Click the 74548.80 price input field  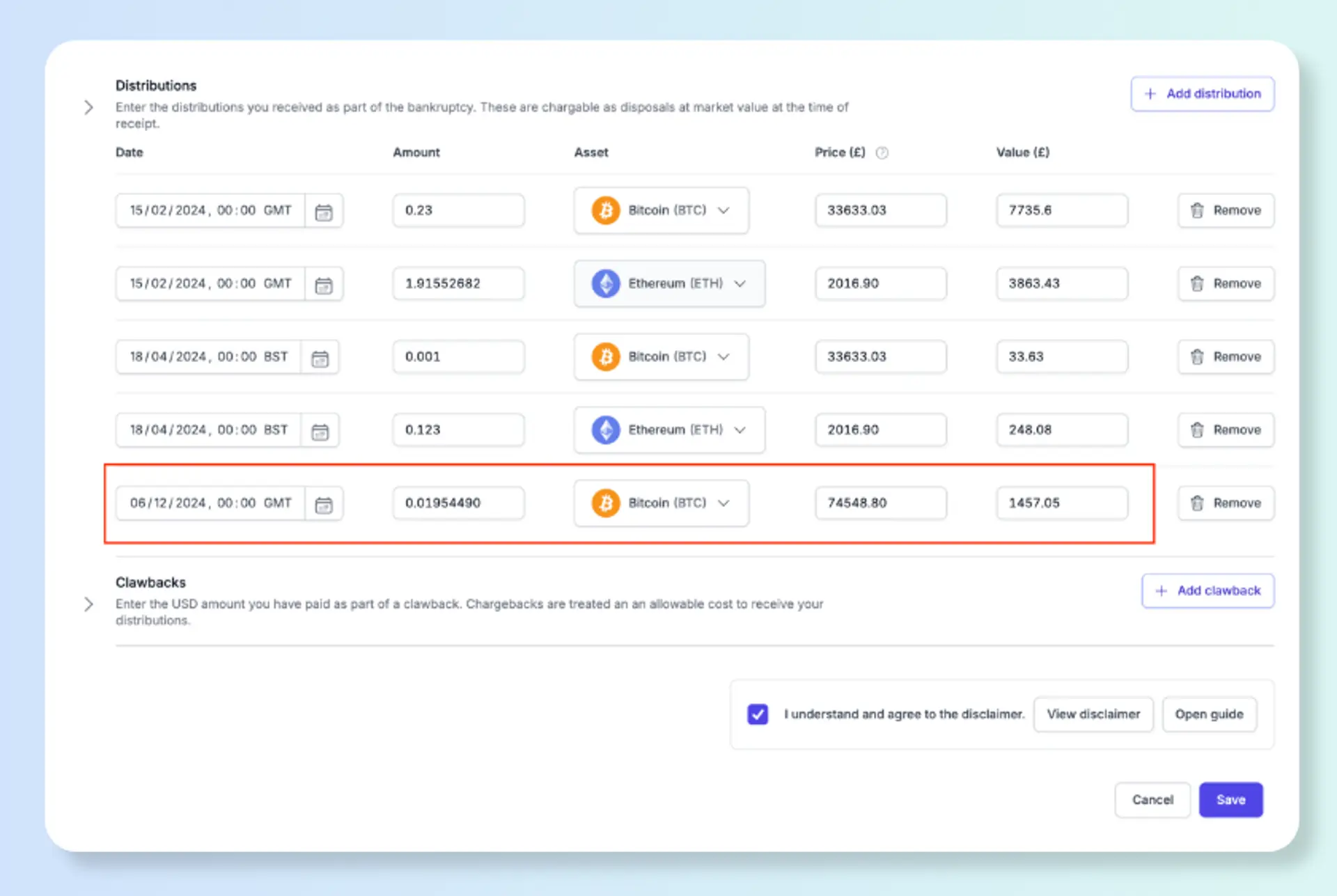[x=880, y=503]
